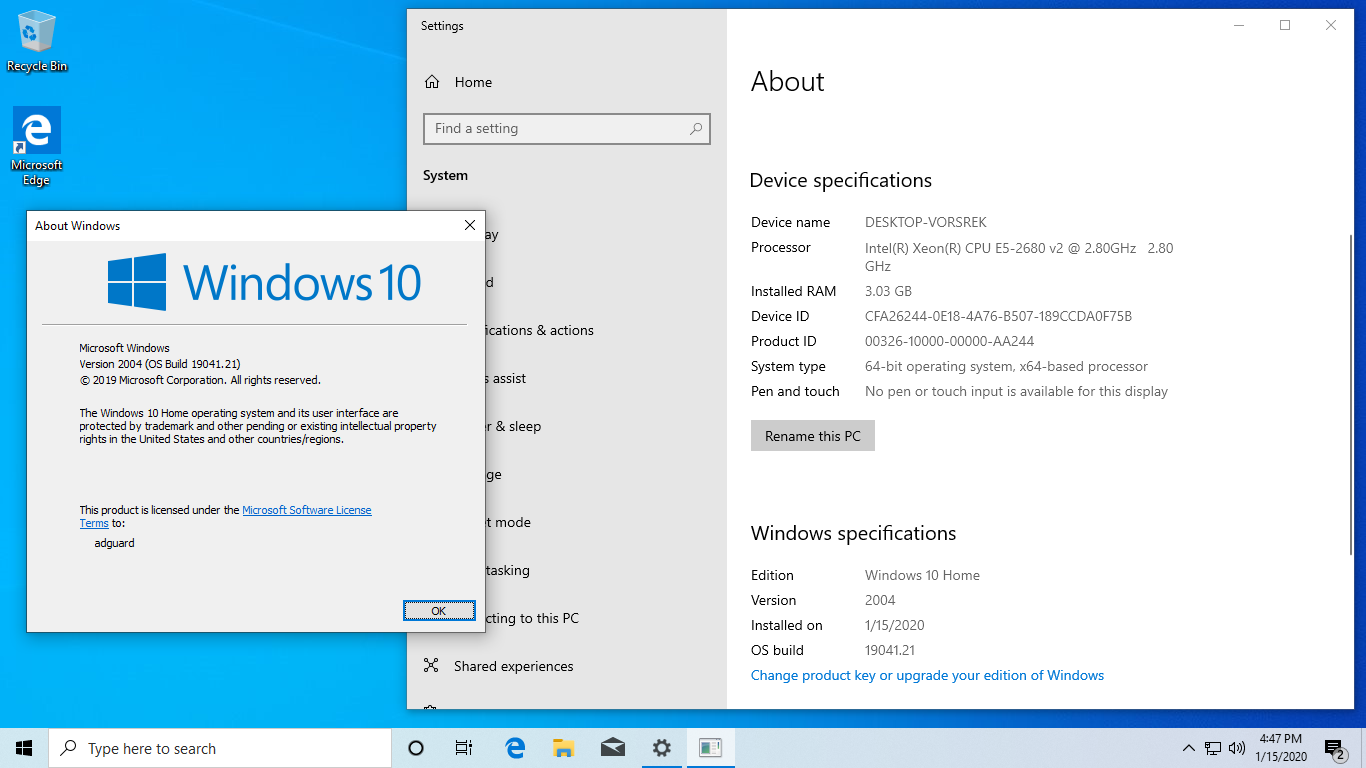Select Power & sleep in Settings sidebar
The width and height of the screenshot is (1366, 768).
pyautogui.click(x=513, y=426)
